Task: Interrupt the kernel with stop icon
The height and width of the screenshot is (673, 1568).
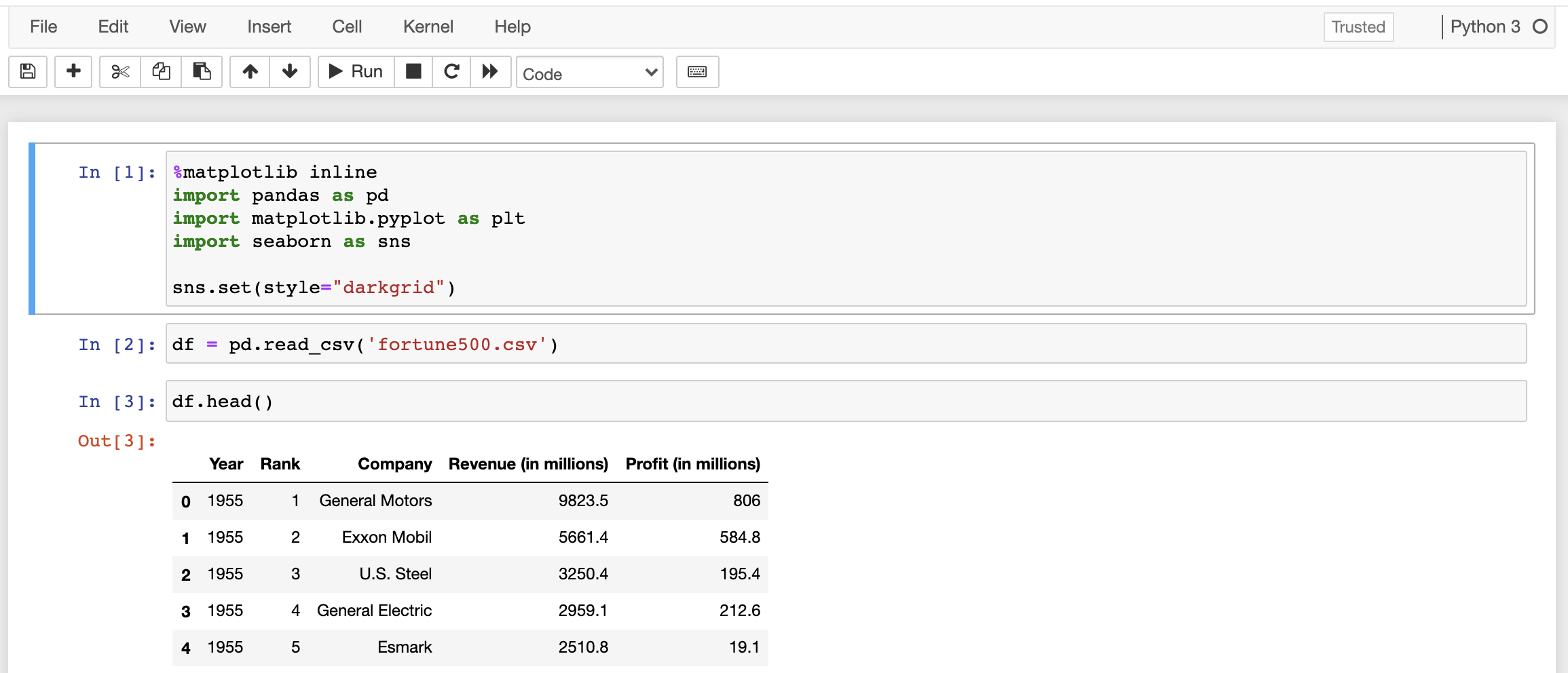Action: pos(413,71)
